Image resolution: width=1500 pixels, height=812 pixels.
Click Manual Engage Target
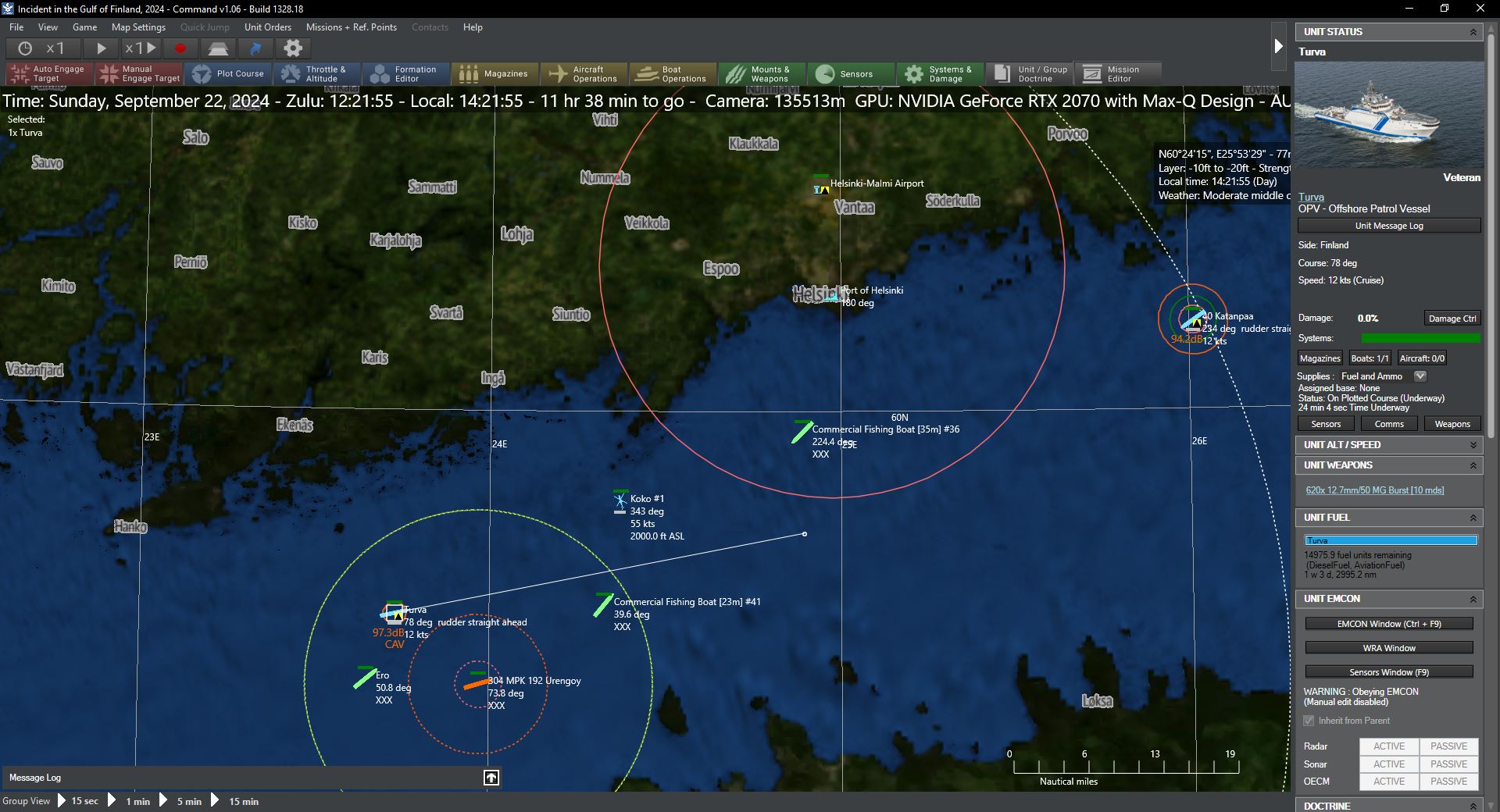[x=139, y=74]
